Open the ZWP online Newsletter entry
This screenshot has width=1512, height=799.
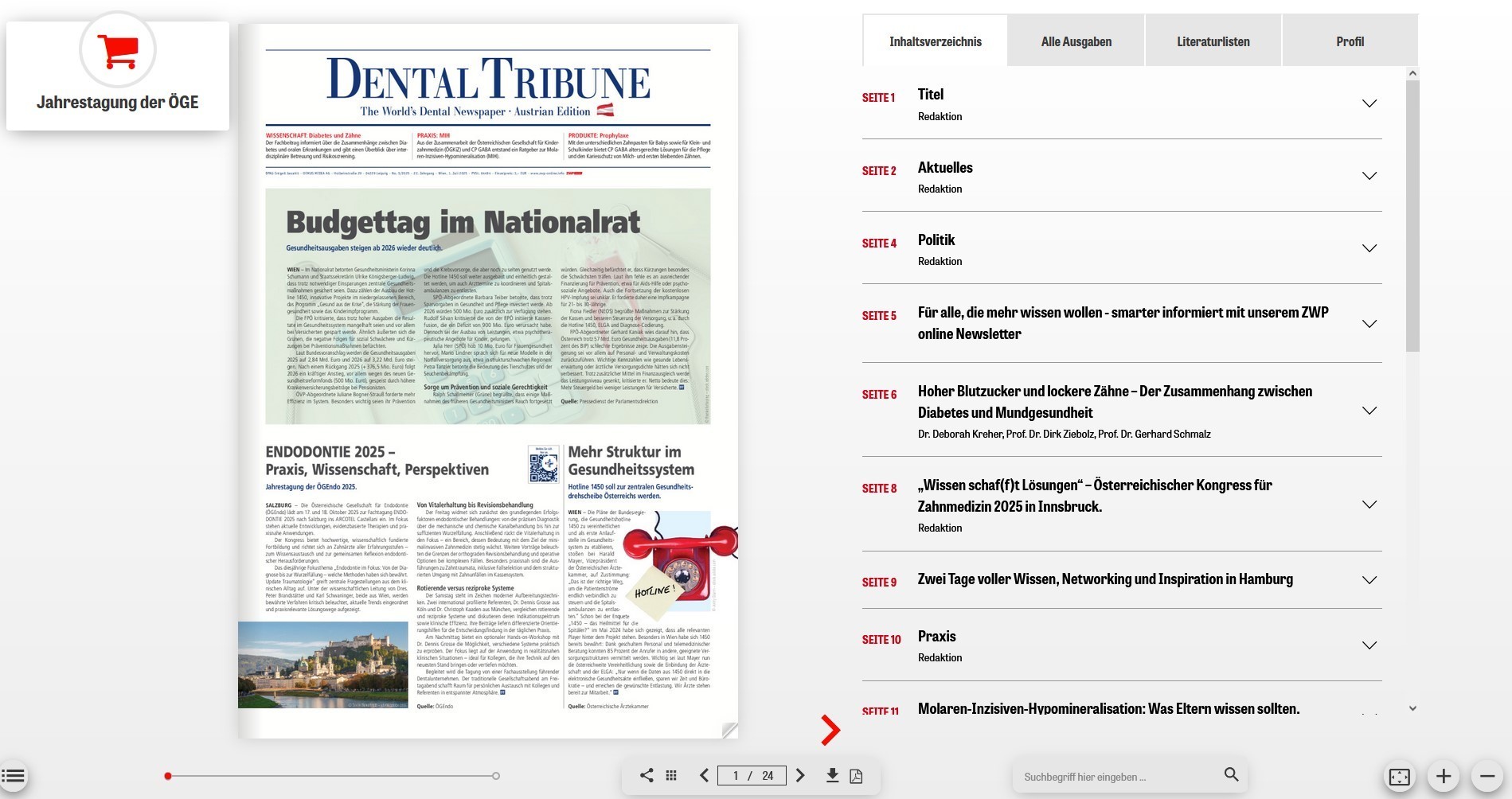(1123, 323)
